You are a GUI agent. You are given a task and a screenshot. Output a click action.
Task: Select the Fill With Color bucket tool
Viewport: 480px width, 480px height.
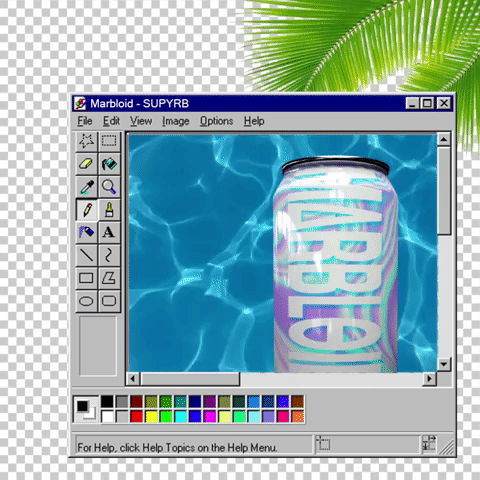click(x=109, y=164)
